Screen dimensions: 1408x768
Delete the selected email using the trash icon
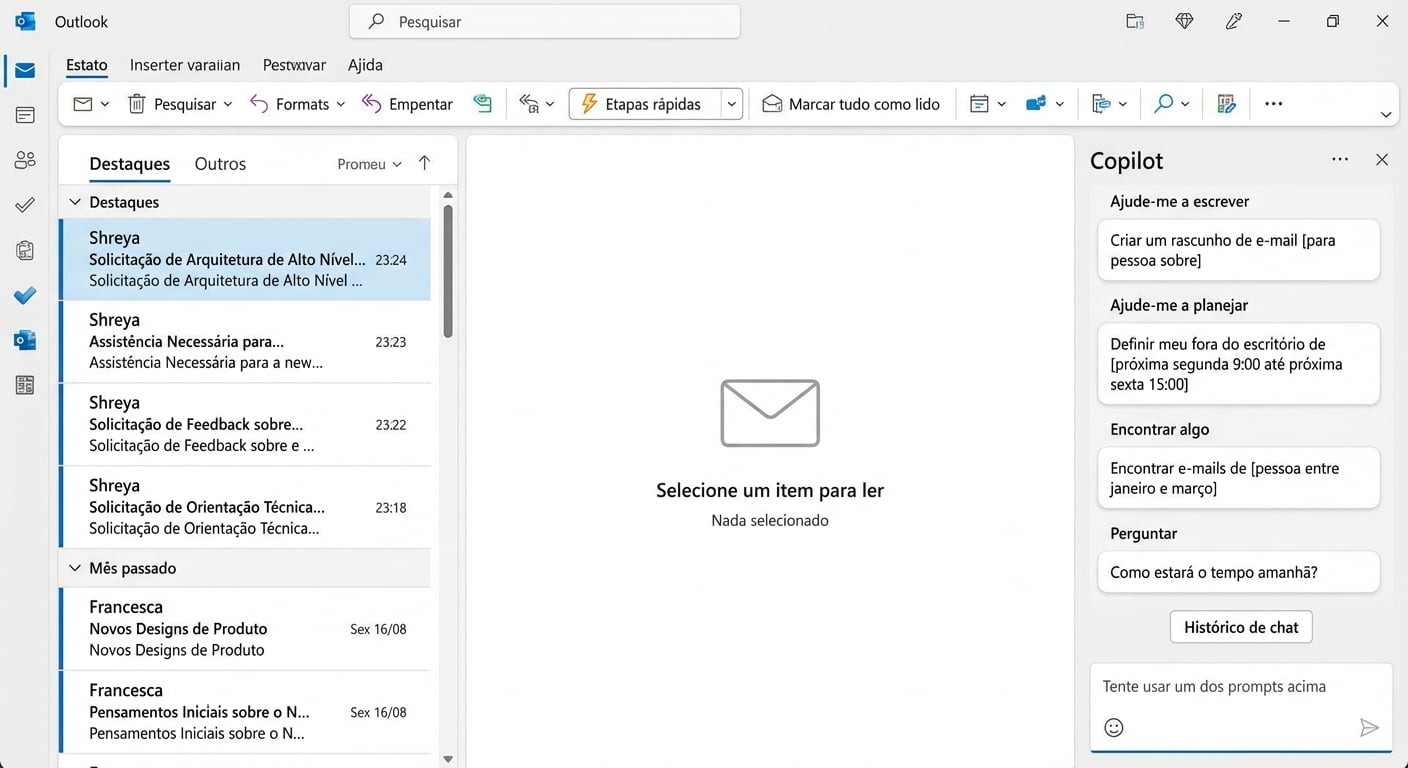(x=137, y=103)
